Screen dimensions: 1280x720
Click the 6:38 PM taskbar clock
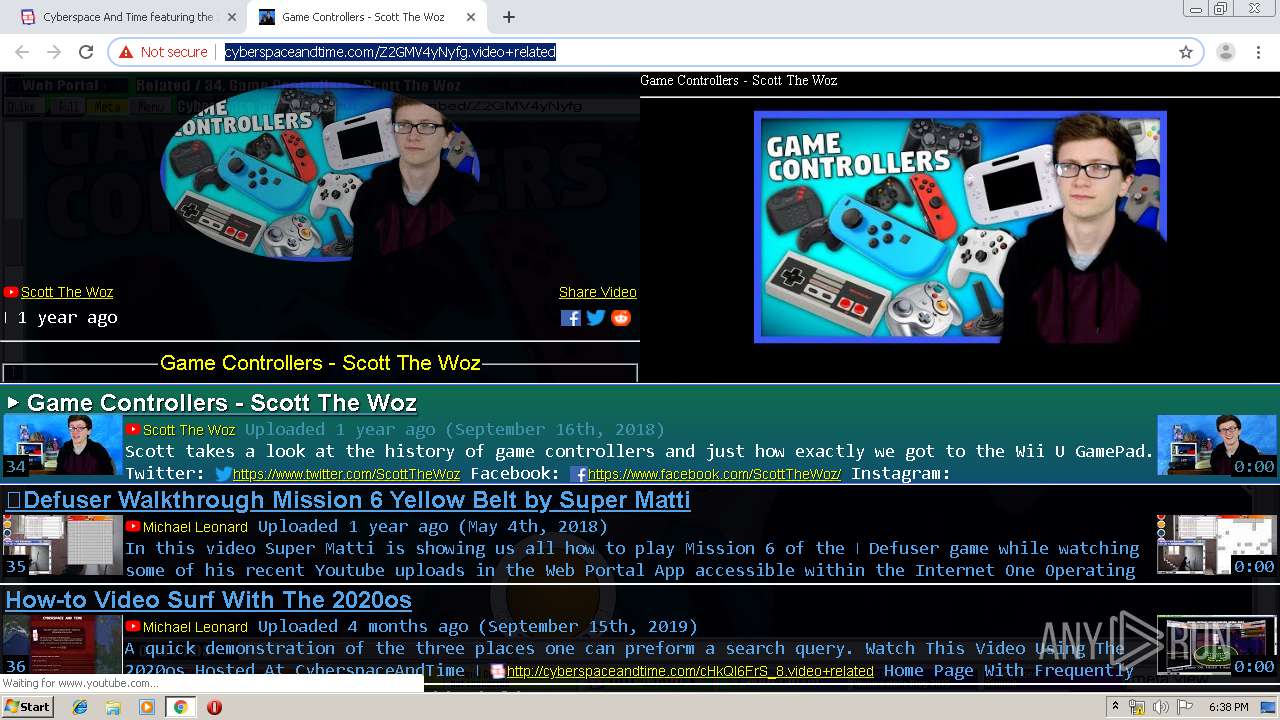(x=1228, y=707)
